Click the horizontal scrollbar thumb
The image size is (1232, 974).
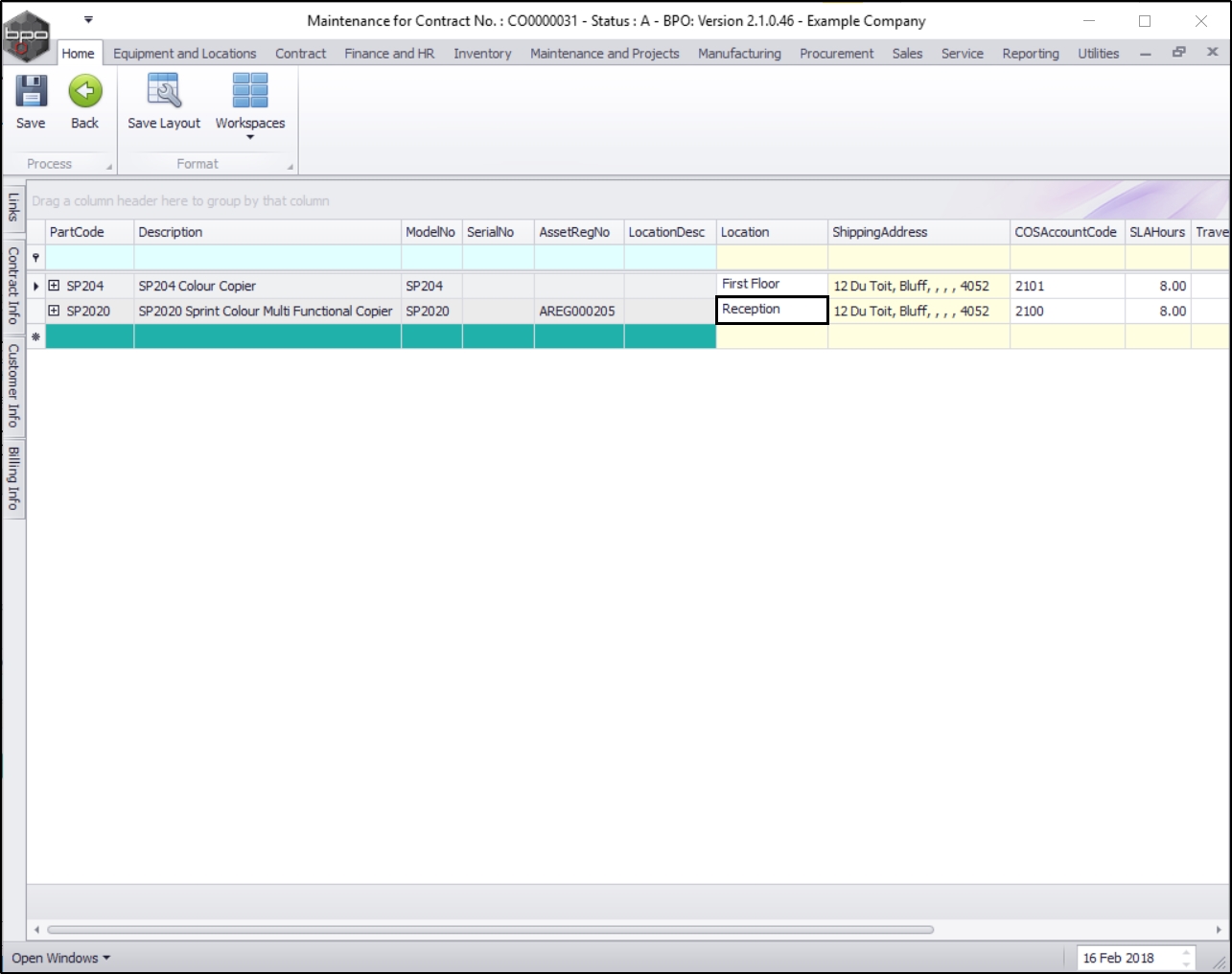point(490,930)
